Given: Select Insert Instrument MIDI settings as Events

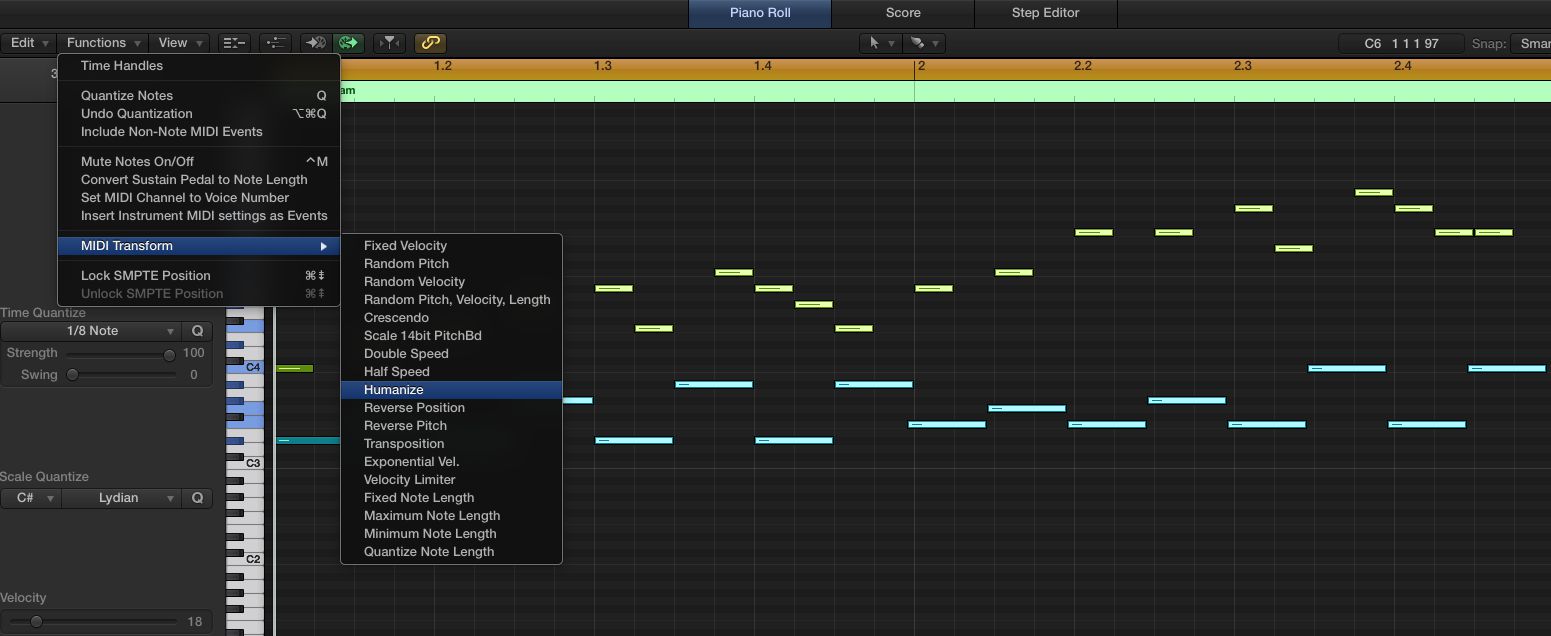Looking at the screenshot, I should (x=199, y=216).
